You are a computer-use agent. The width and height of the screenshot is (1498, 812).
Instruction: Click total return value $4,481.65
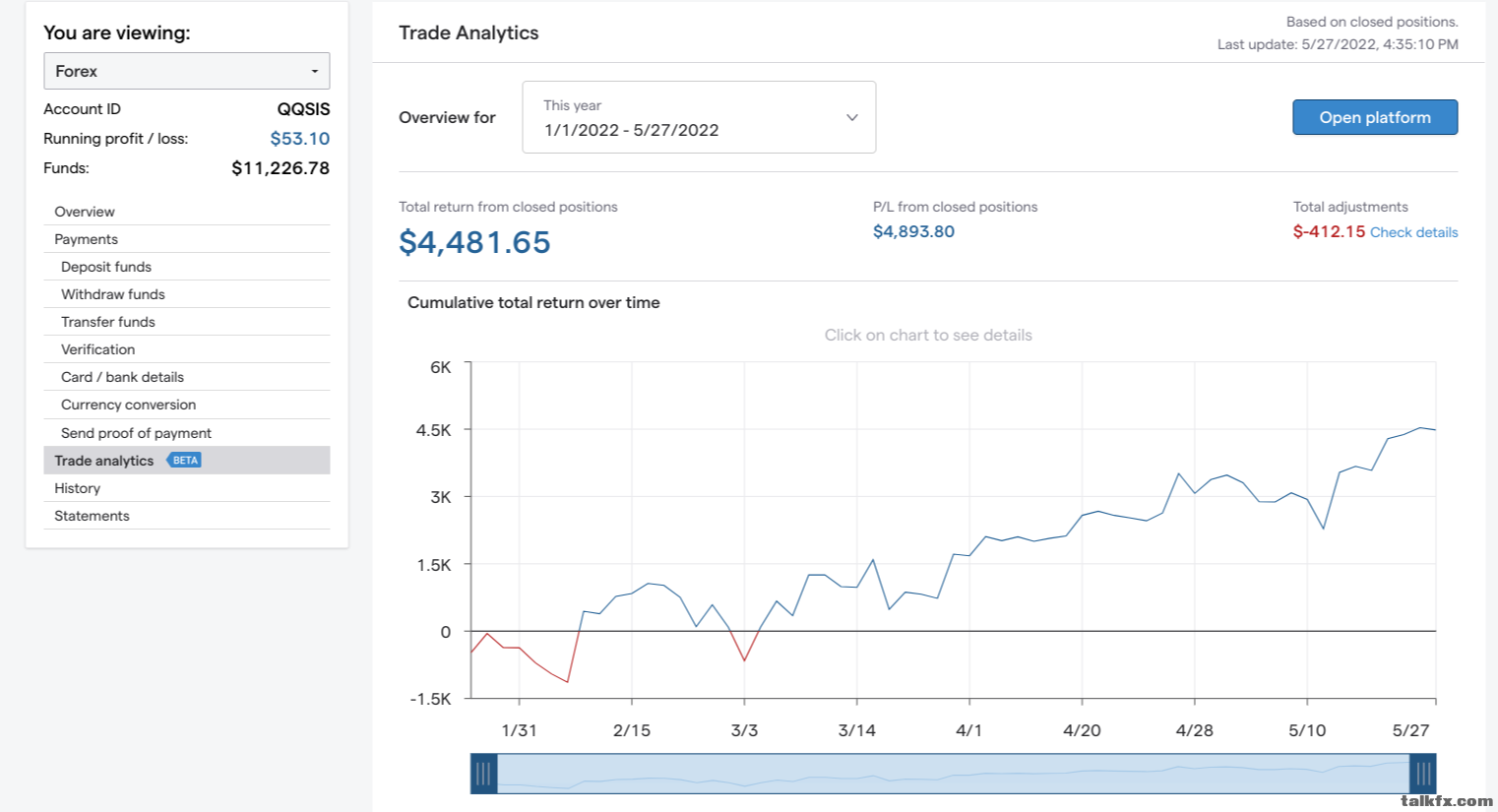coord(474,242)
